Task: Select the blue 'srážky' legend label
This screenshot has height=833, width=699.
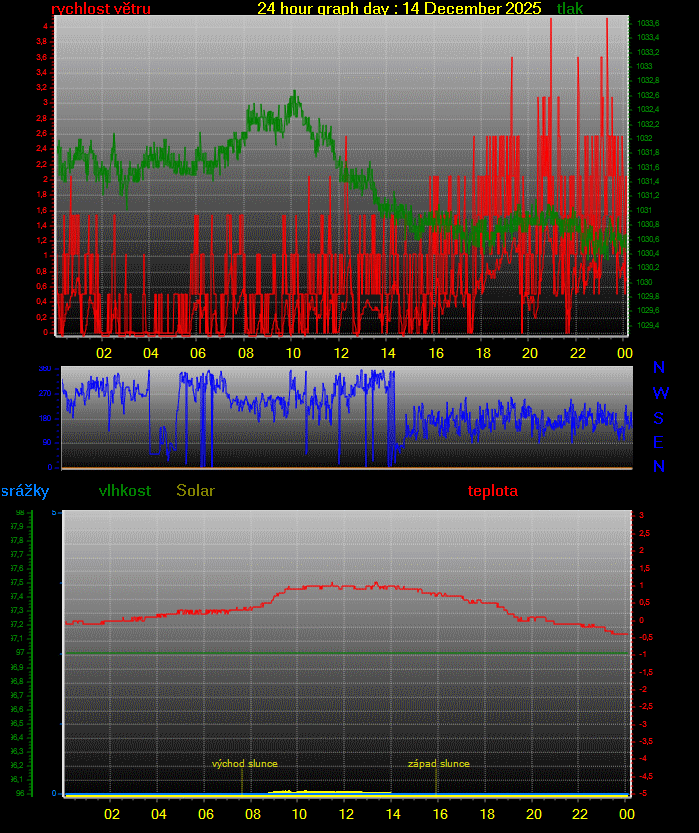Action: (x=25, y=491)
